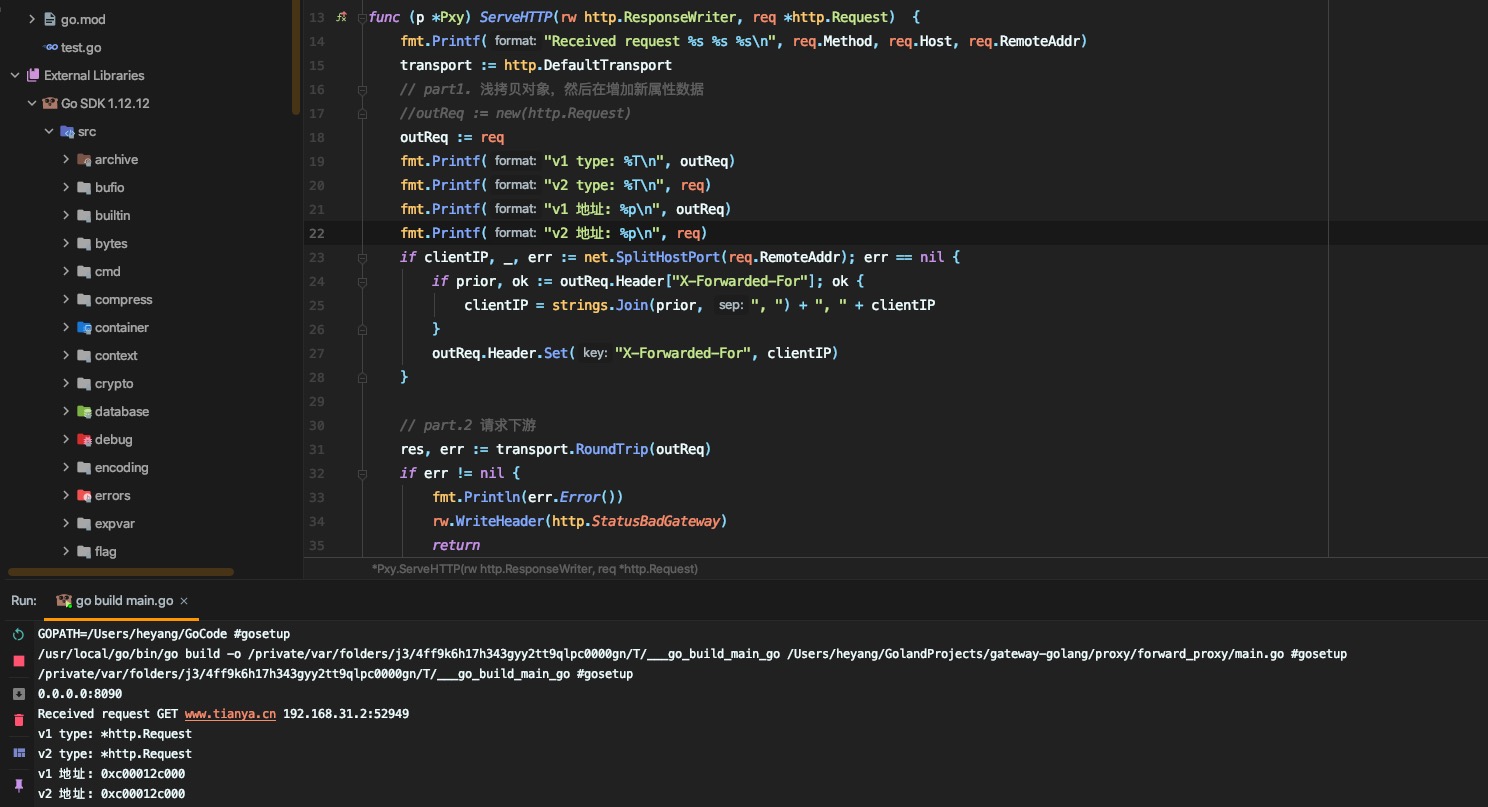Expand the expvar folder arrow
Image resolution: width=1488 pixels, height=807 pixels.
[66, 523]
